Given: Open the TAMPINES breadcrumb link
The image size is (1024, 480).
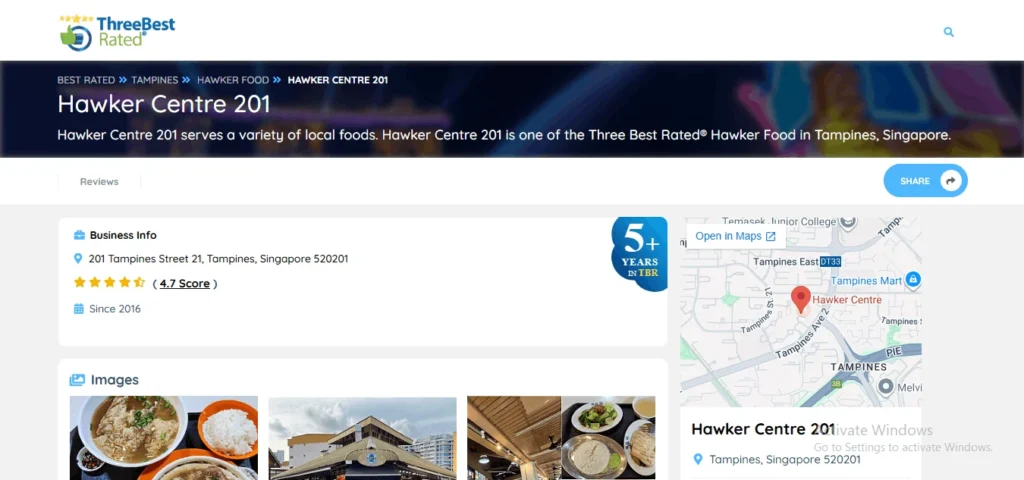Looking at the screenshot, I should 155,80.
